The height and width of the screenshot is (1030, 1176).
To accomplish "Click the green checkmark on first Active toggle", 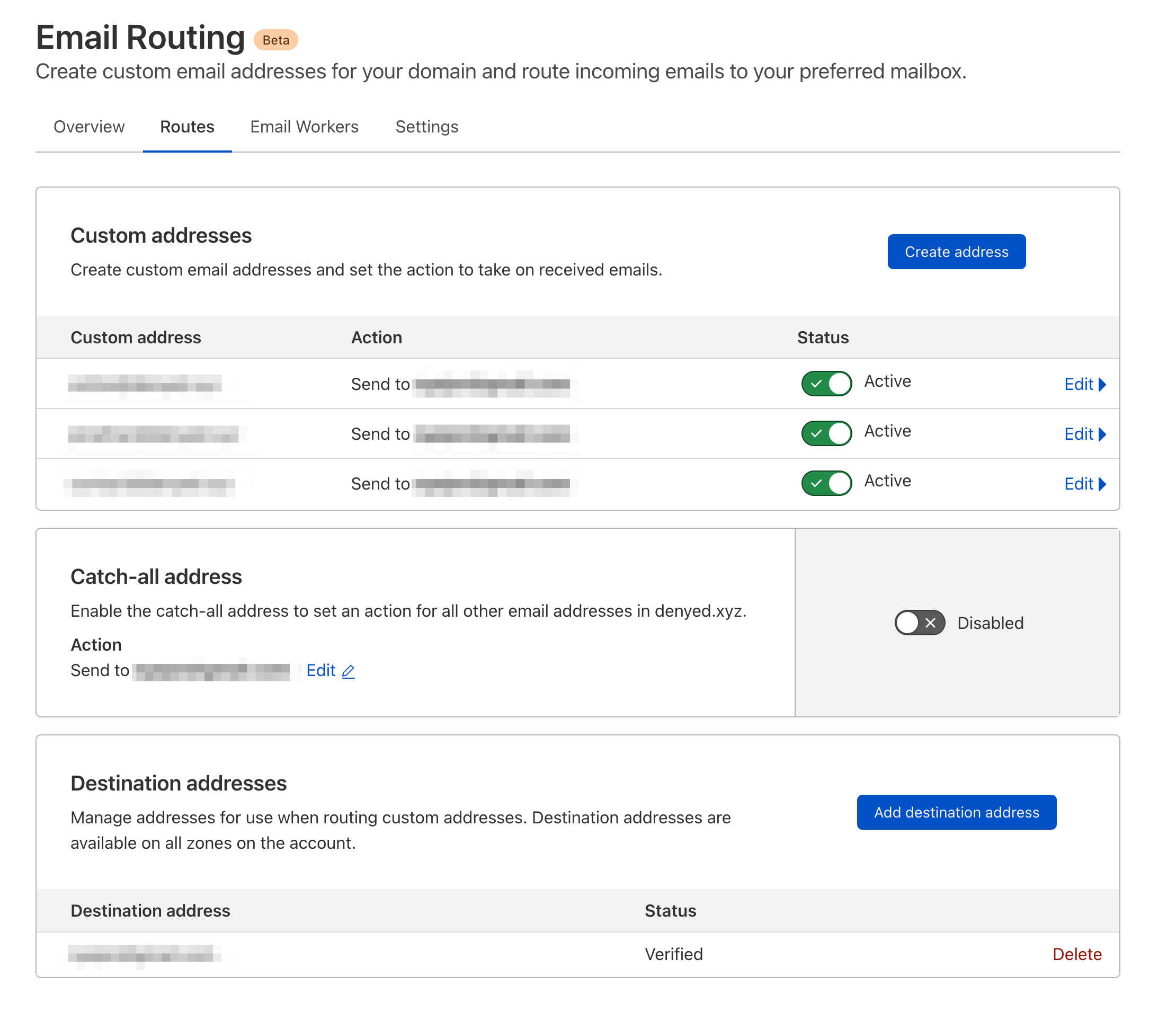I will (818, 384).
